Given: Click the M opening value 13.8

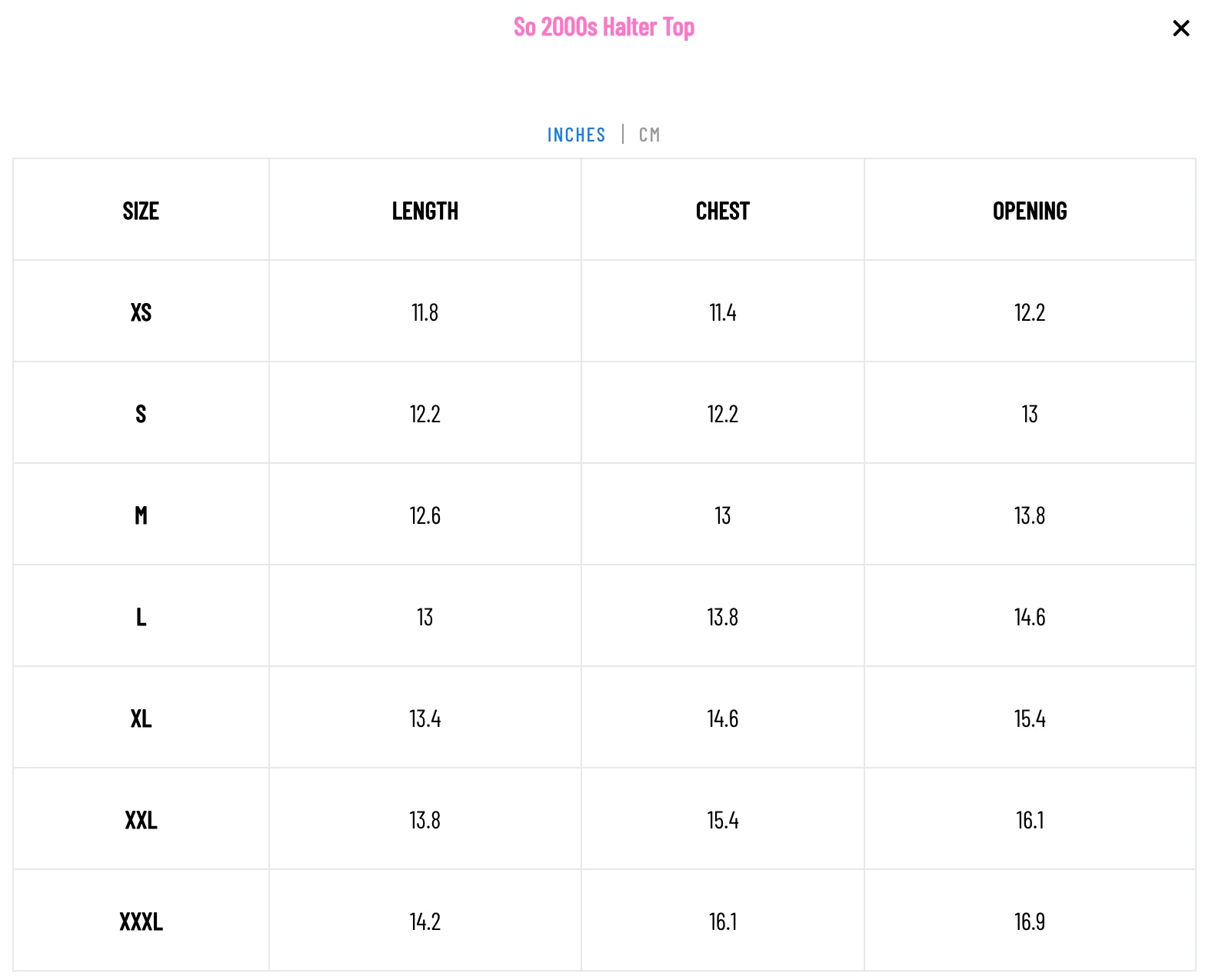Looking at the screenshot, I should pos(1030,515).
